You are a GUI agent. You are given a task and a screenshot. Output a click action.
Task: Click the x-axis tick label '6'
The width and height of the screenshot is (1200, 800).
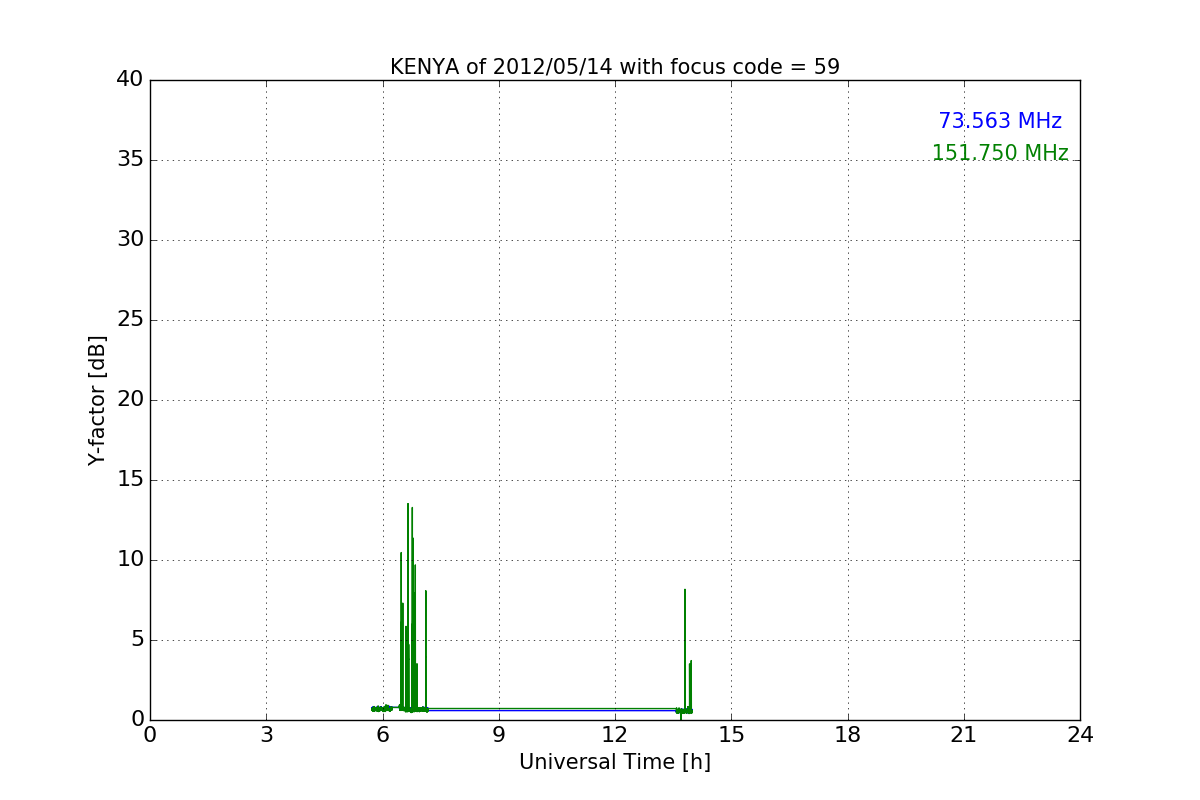[383, 735]
